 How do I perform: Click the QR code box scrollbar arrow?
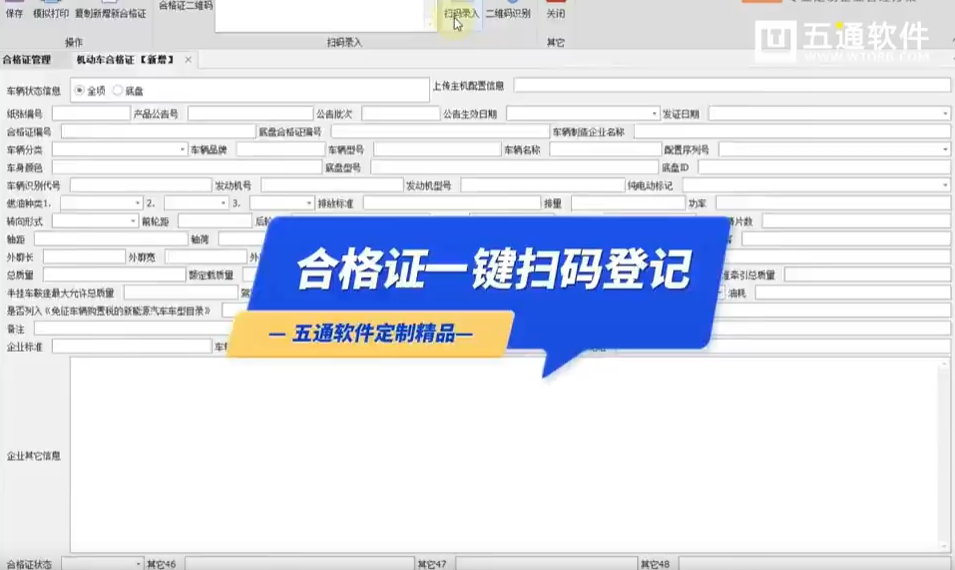(429, 24)
